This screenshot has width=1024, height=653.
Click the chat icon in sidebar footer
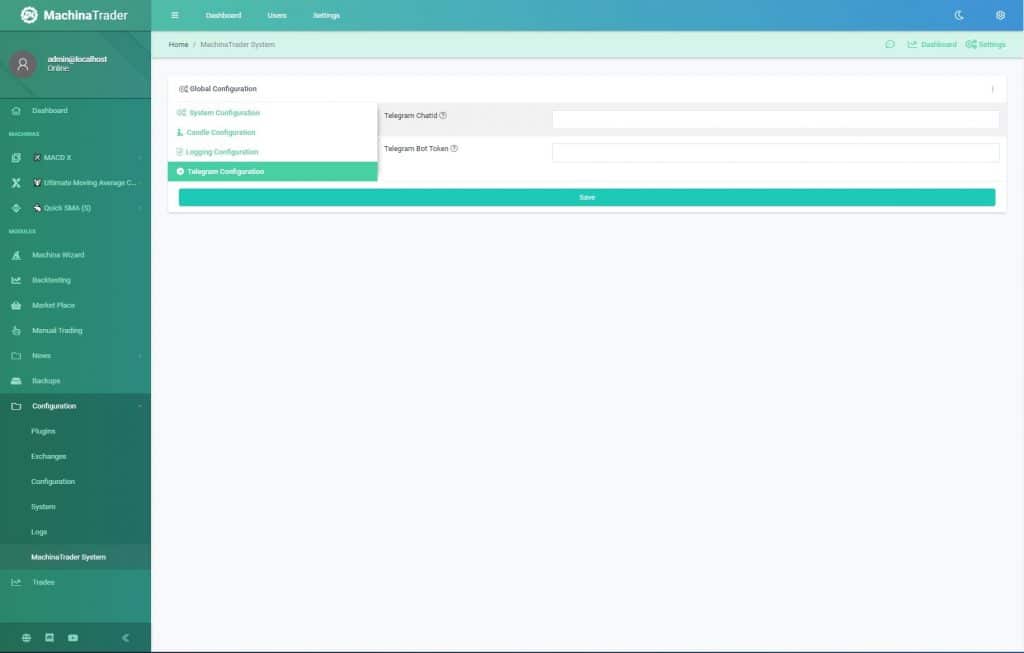click(50, 638)
